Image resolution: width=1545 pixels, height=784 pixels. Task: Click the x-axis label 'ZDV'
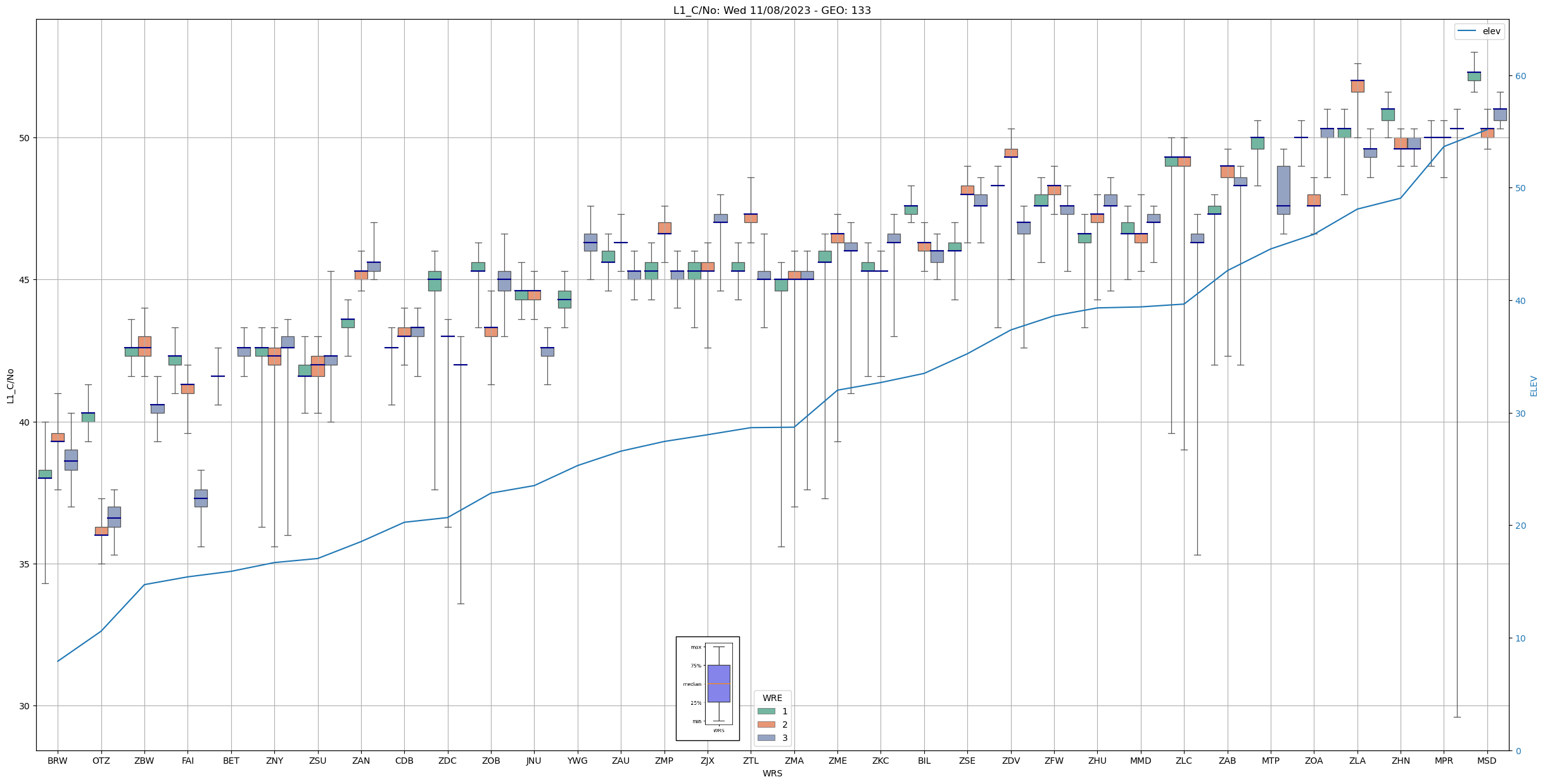click(1011, 761)
